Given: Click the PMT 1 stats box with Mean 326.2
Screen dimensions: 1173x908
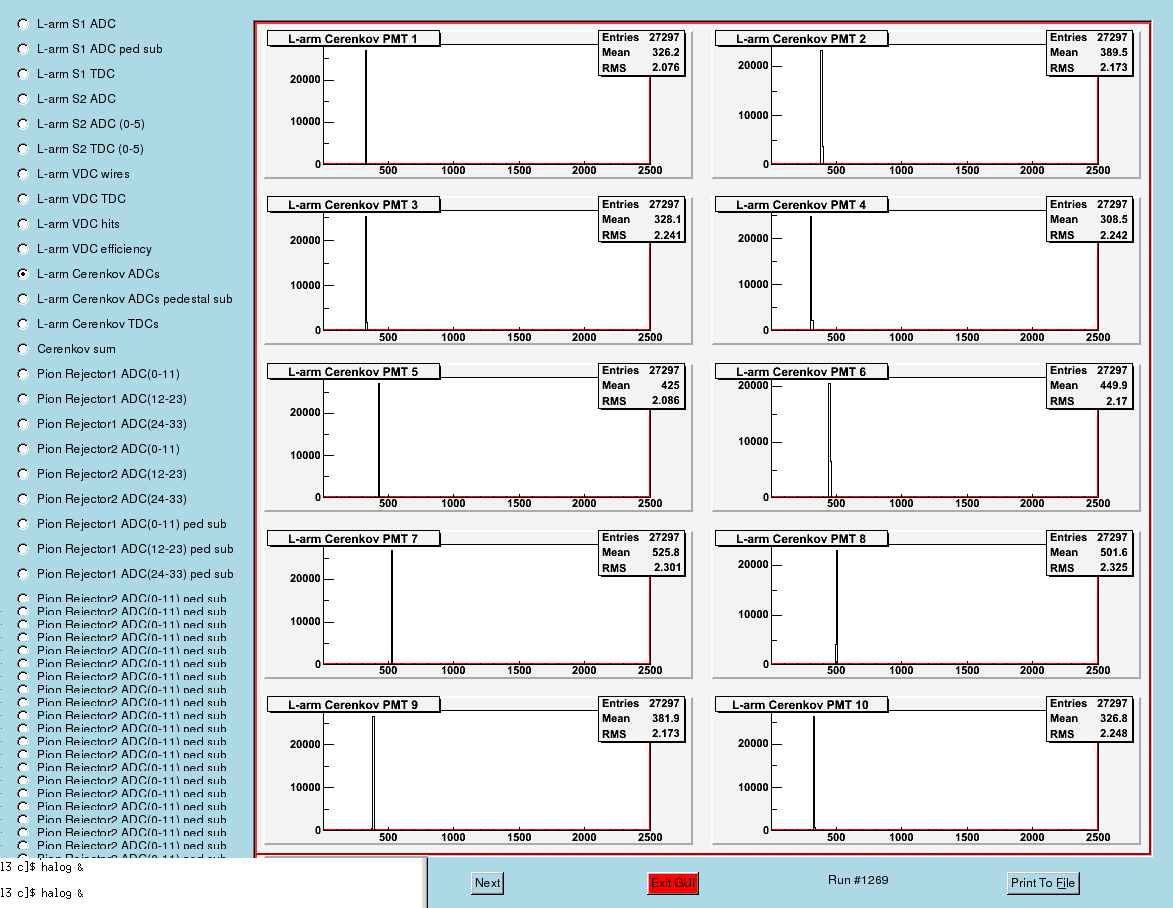Looking at the screenshot, I should click(x=641, y=52).
